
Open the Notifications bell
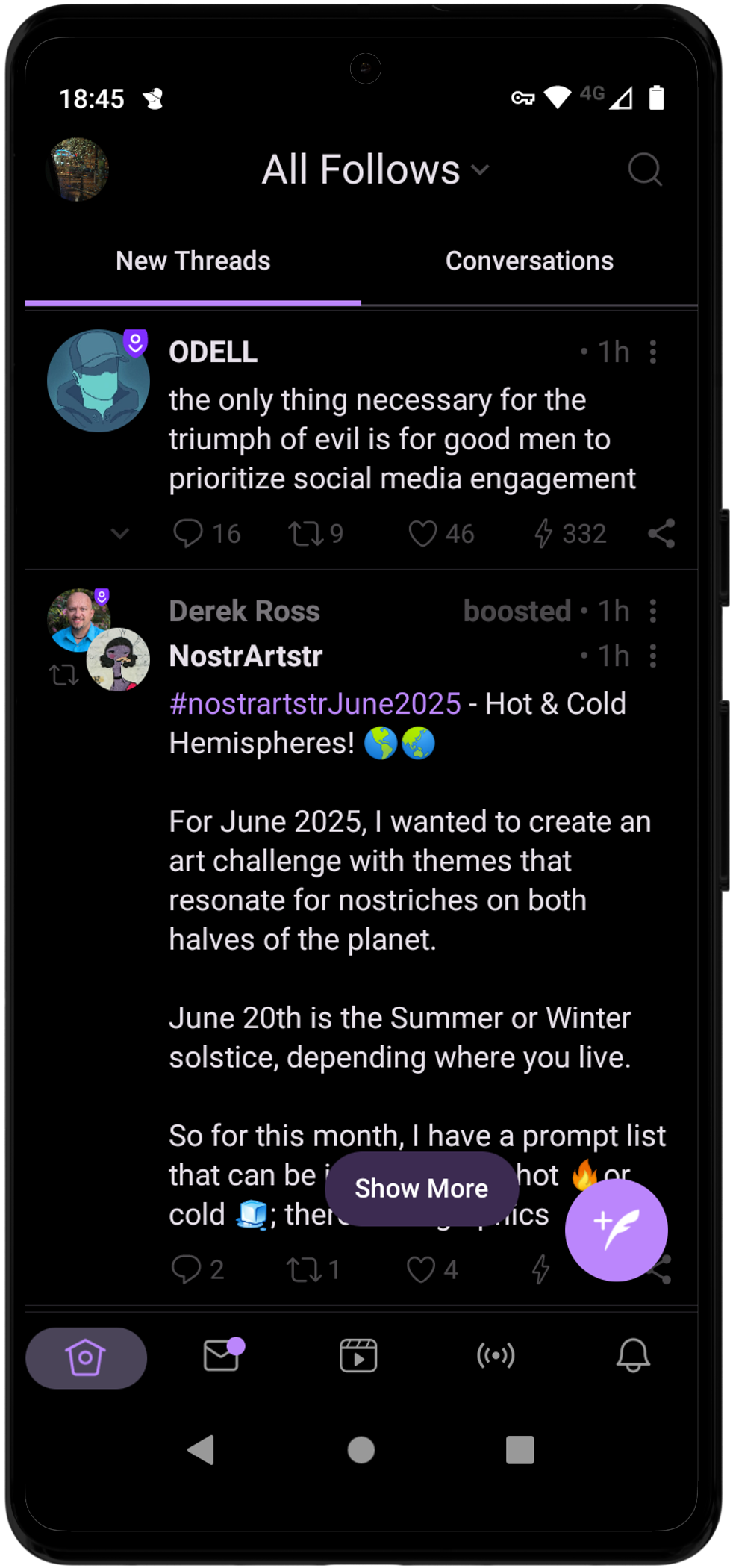(x=633, y=1355)
